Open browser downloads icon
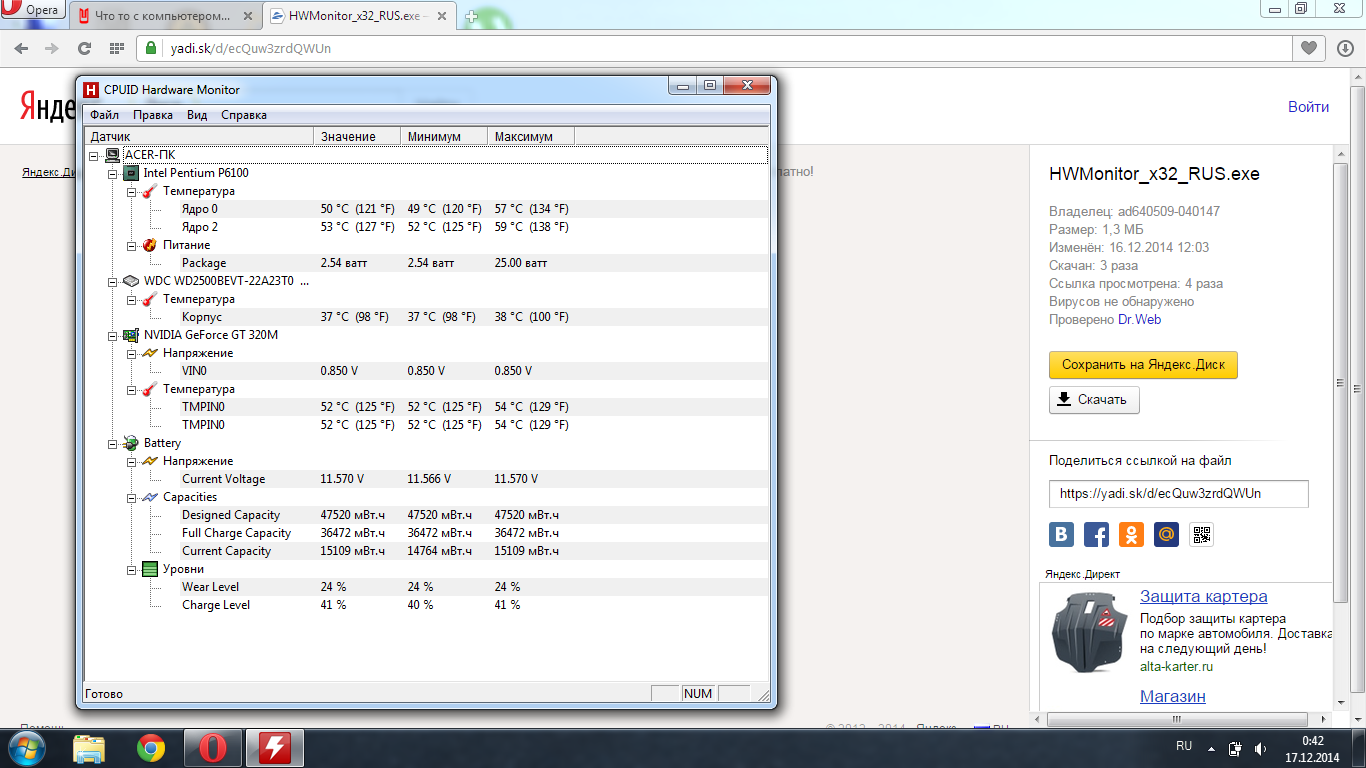The height and width of the screenshot is (768, 1366). point(1345,48)
